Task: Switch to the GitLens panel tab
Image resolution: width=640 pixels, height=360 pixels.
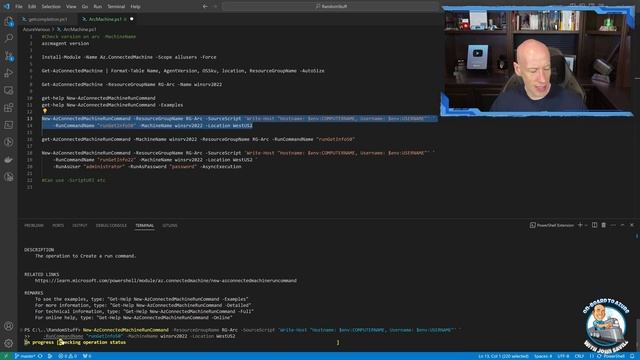Action: (170, 225)
